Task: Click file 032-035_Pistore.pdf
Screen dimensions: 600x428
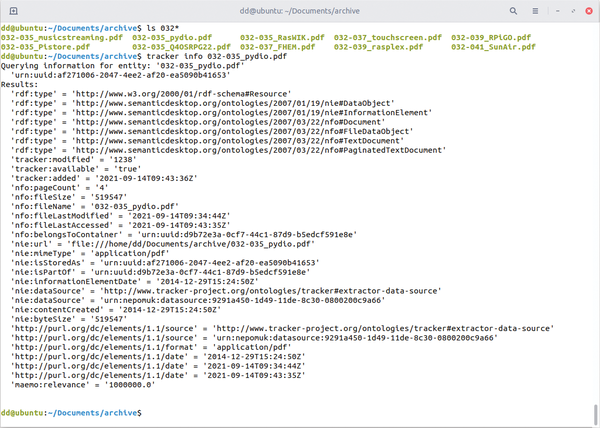Action: (x=45, y=47)
